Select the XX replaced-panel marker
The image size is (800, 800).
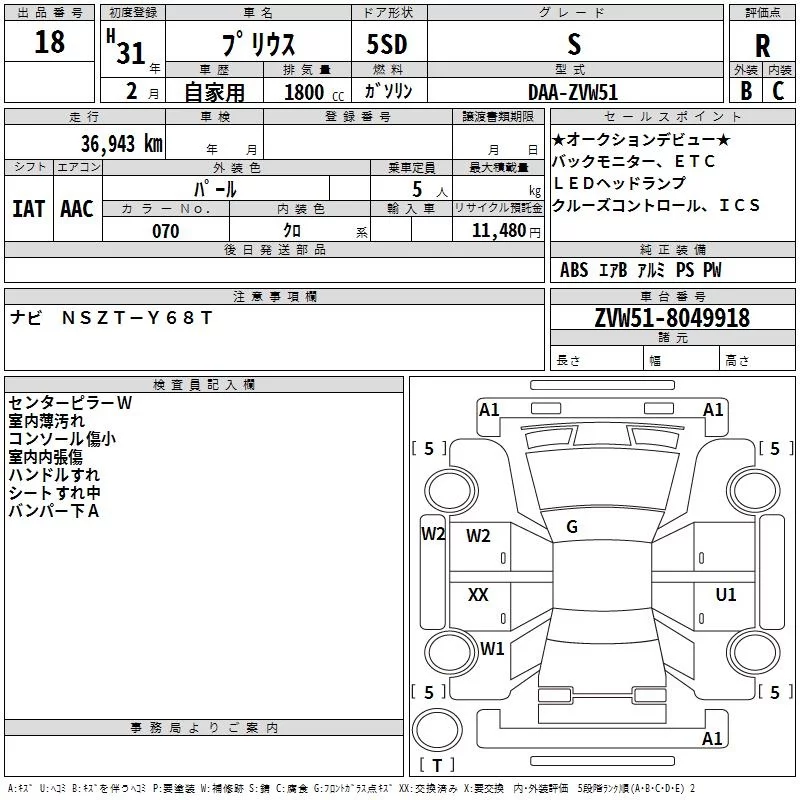point(478,595)
